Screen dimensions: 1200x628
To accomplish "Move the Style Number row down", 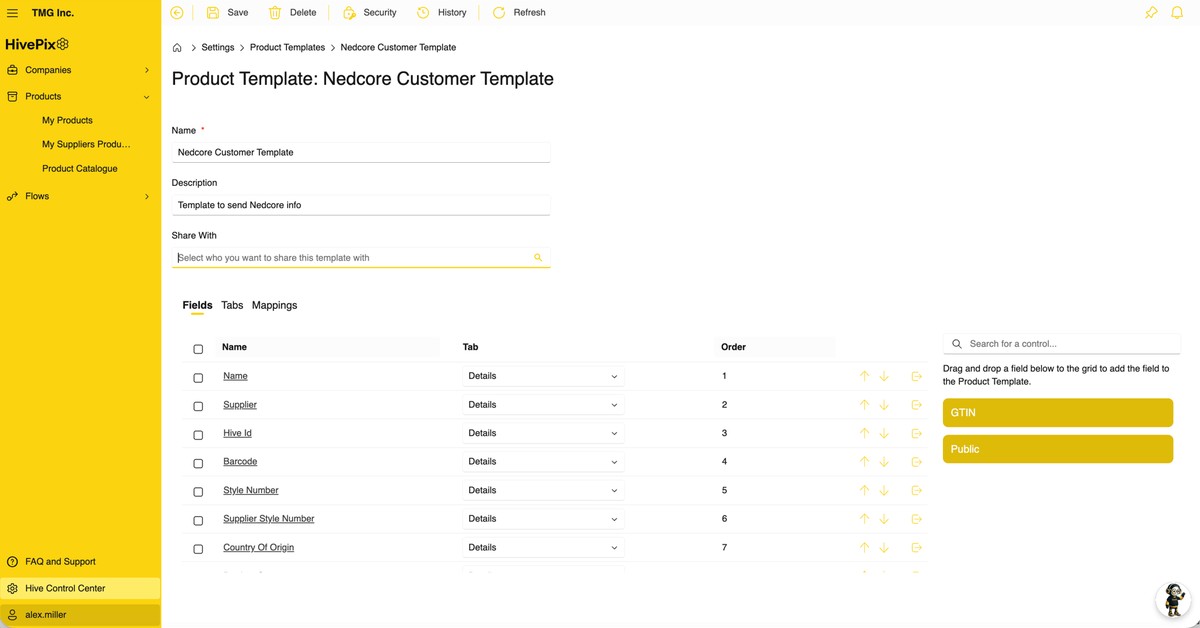I will click(884, 490).
